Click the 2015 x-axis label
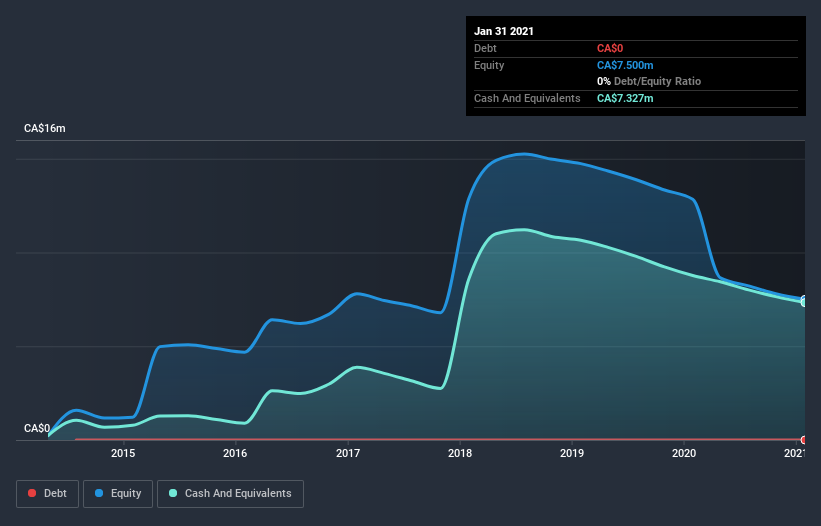 (x=123, y=453)
